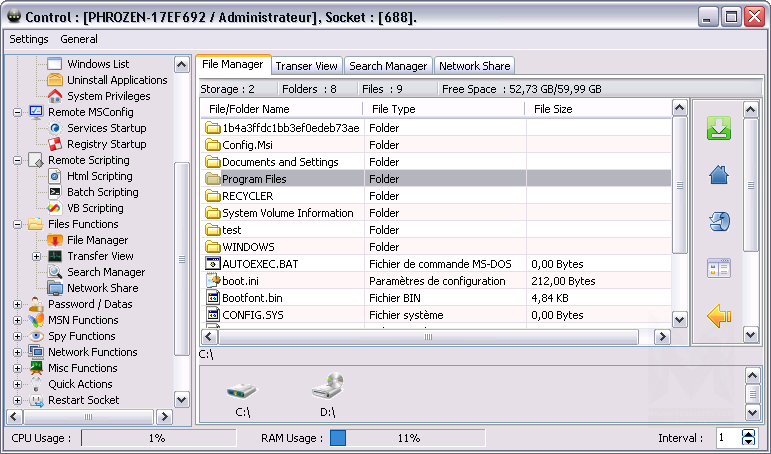The width and height of the screenshot is (771, 454).
Task: Click the green download arrow icon
Action: pyautogui.click(x=719, y=129)
